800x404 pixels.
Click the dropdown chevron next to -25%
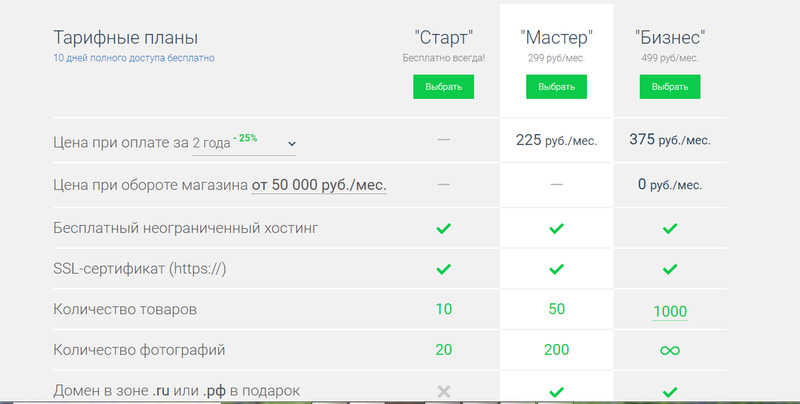pos(291,144)
